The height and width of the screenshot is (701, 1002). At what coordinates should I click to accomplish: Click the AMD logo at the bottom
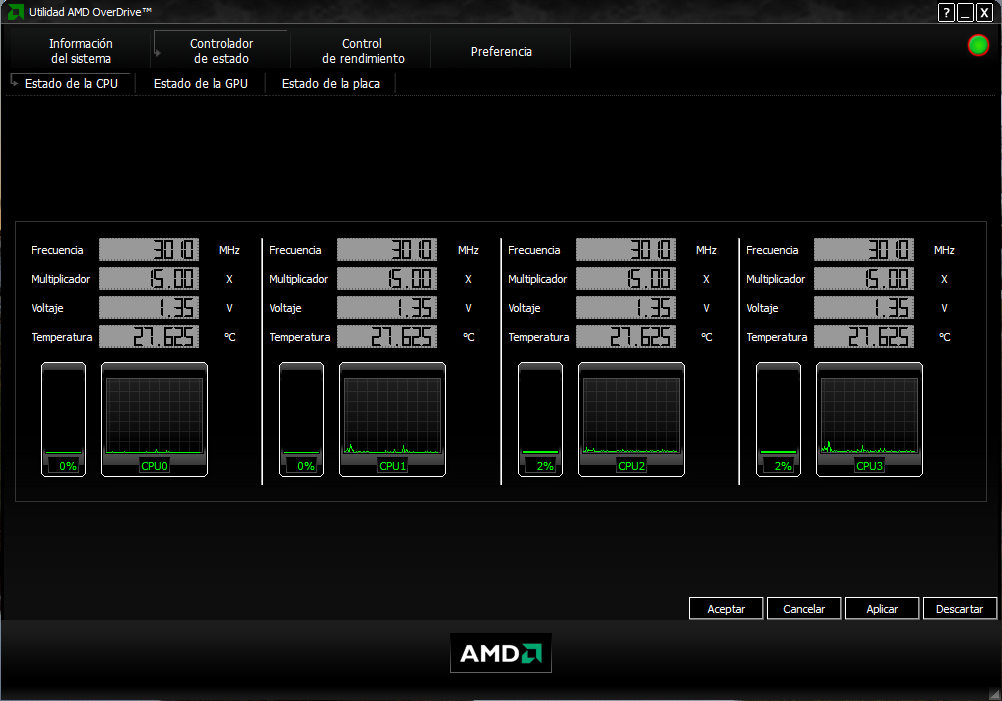[501, 653]
